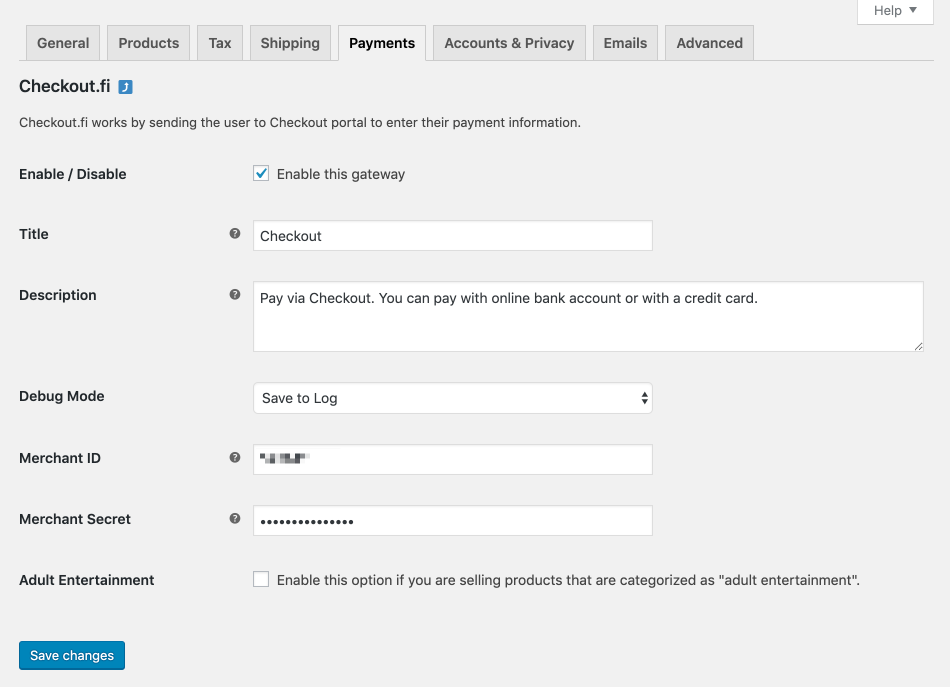
Task: Click the Save changes button
Action: point(72,655)
